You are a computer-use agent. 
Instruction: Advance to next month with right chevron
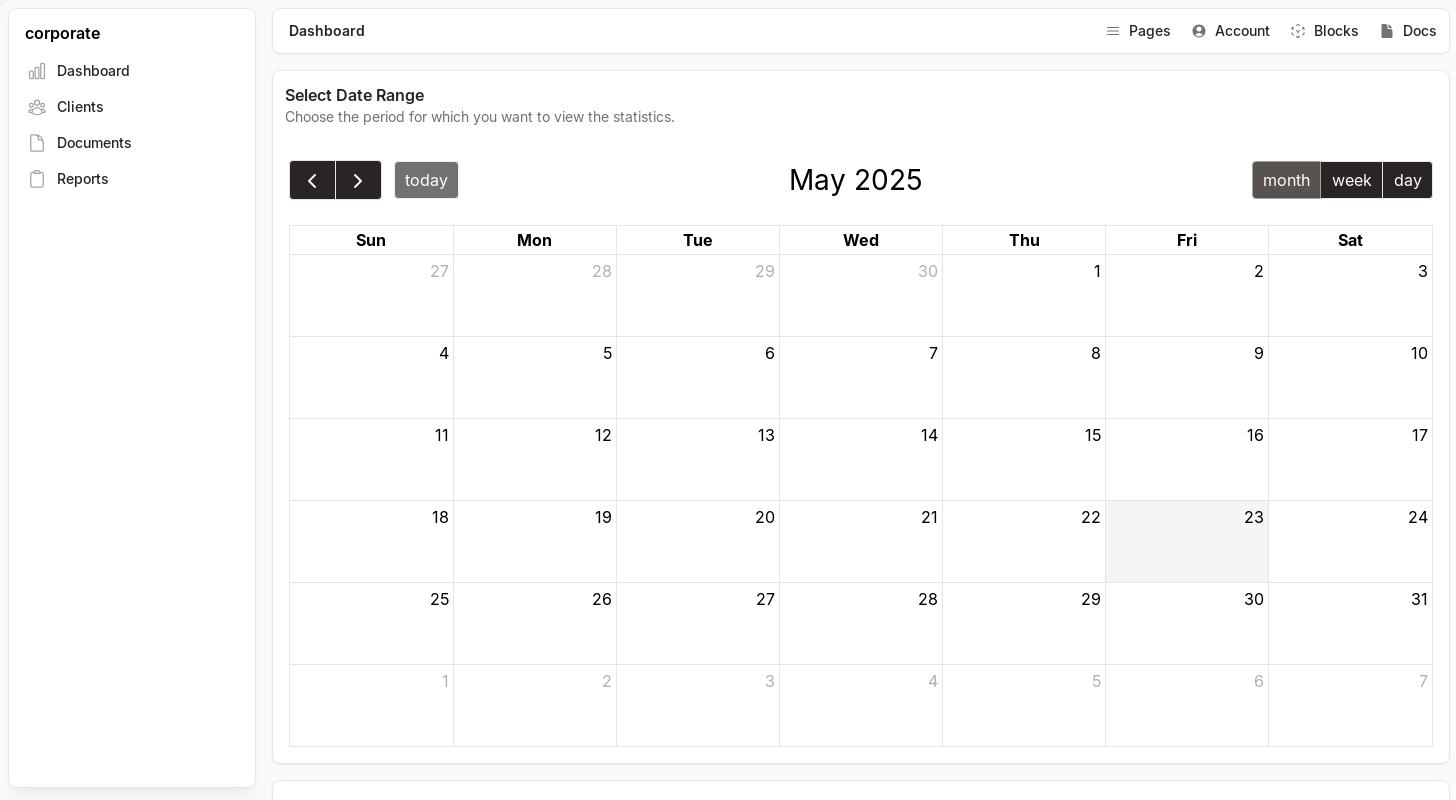tap(358, 180)
